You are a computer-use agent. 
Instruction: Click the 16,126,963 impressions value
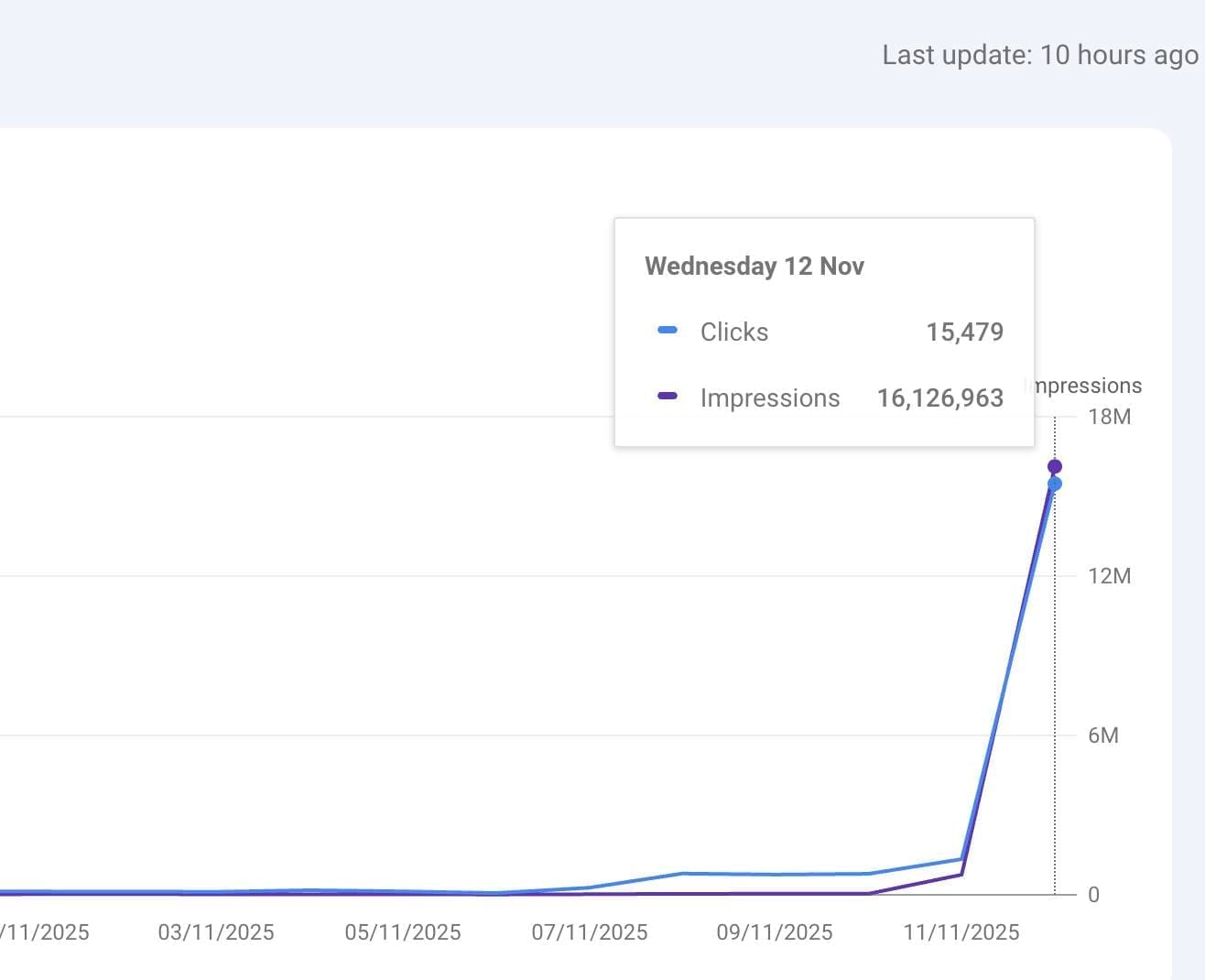pyautogui.click(x=940, y=397)
